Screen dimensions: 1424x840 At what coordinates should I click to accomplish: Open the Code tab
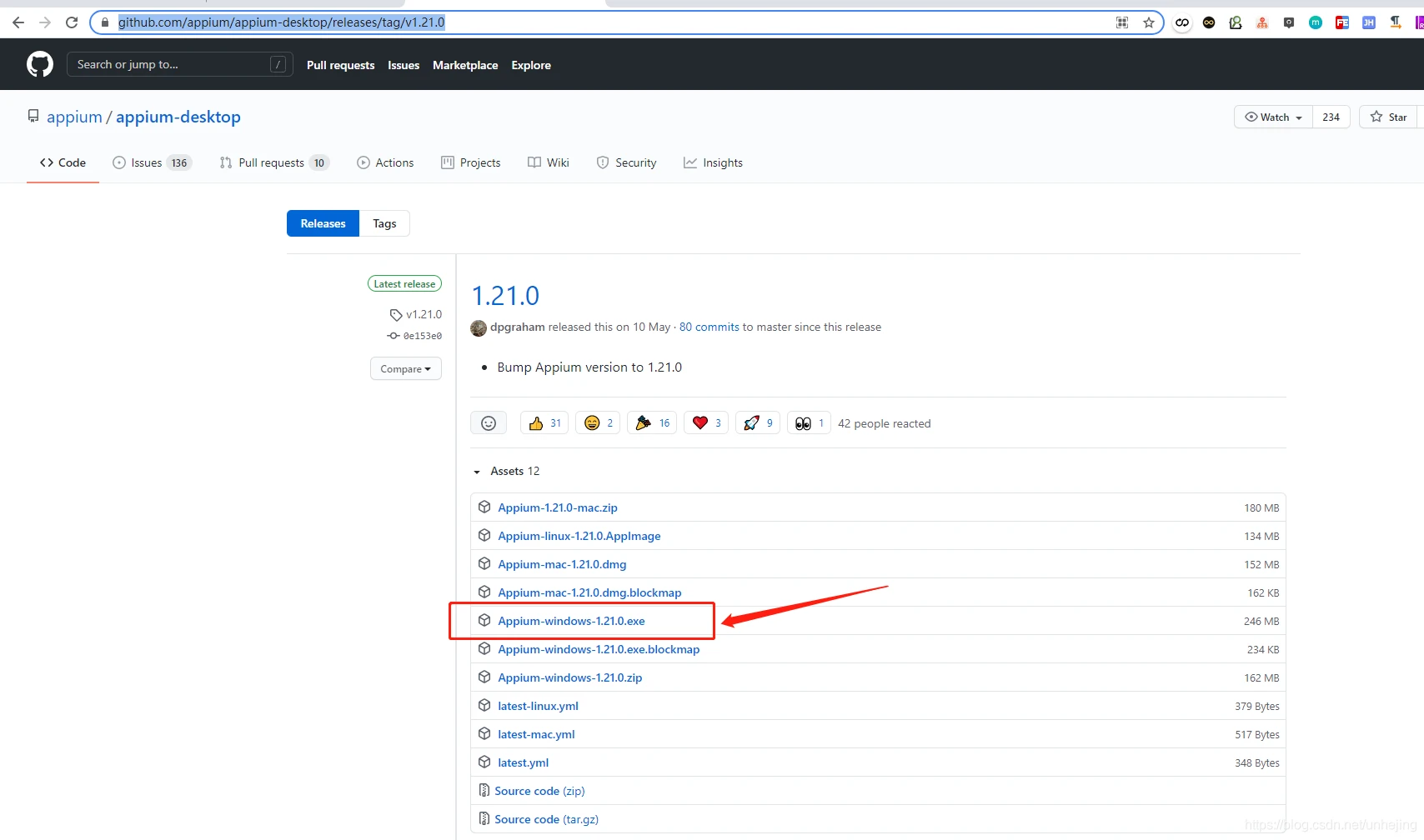[63, 162]
